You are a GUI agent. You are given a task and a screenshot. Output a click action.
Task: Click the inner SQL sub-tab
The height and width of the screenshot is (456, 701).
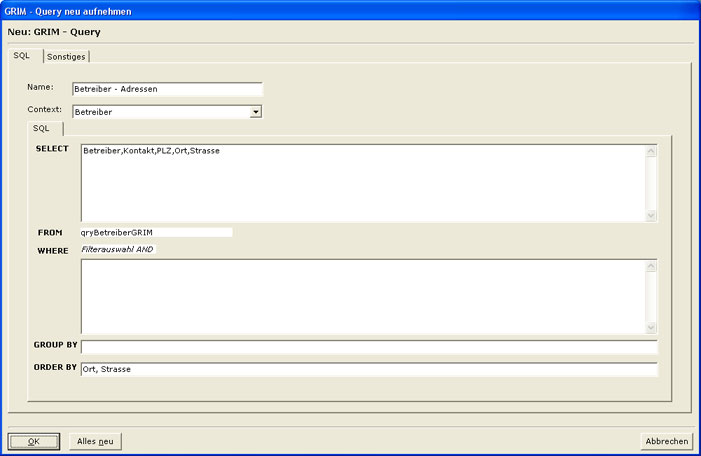pos(42,129)
